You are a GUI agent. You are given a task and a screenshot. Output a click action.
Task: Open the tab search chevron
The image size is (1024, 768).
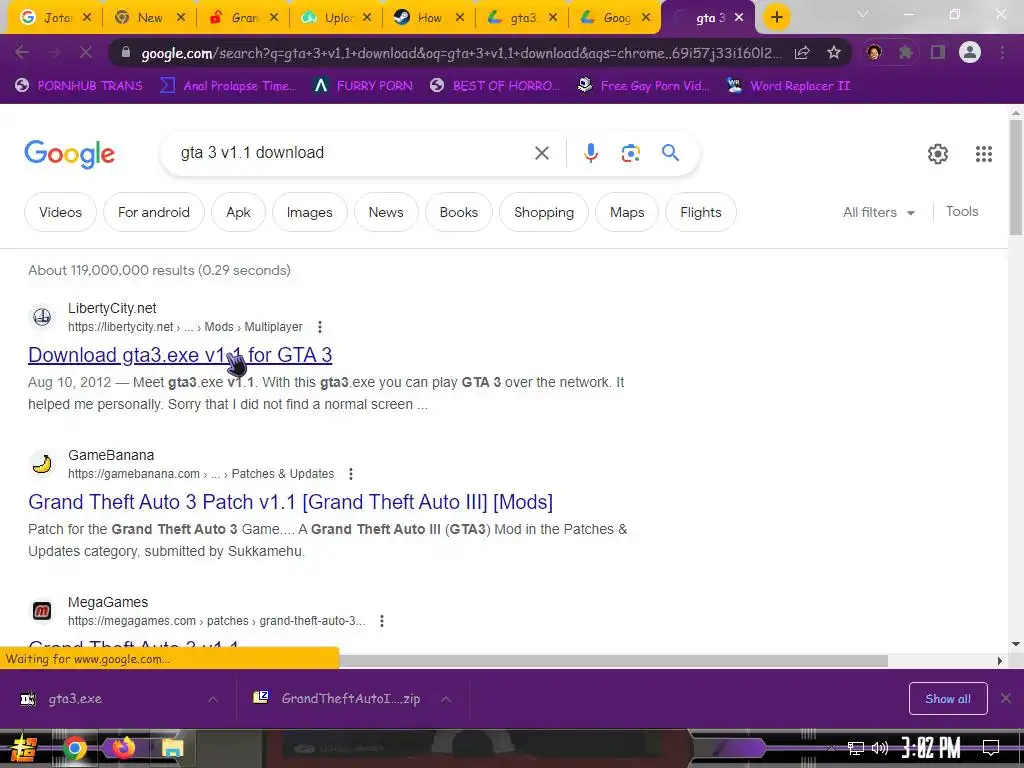pos(863,14)
